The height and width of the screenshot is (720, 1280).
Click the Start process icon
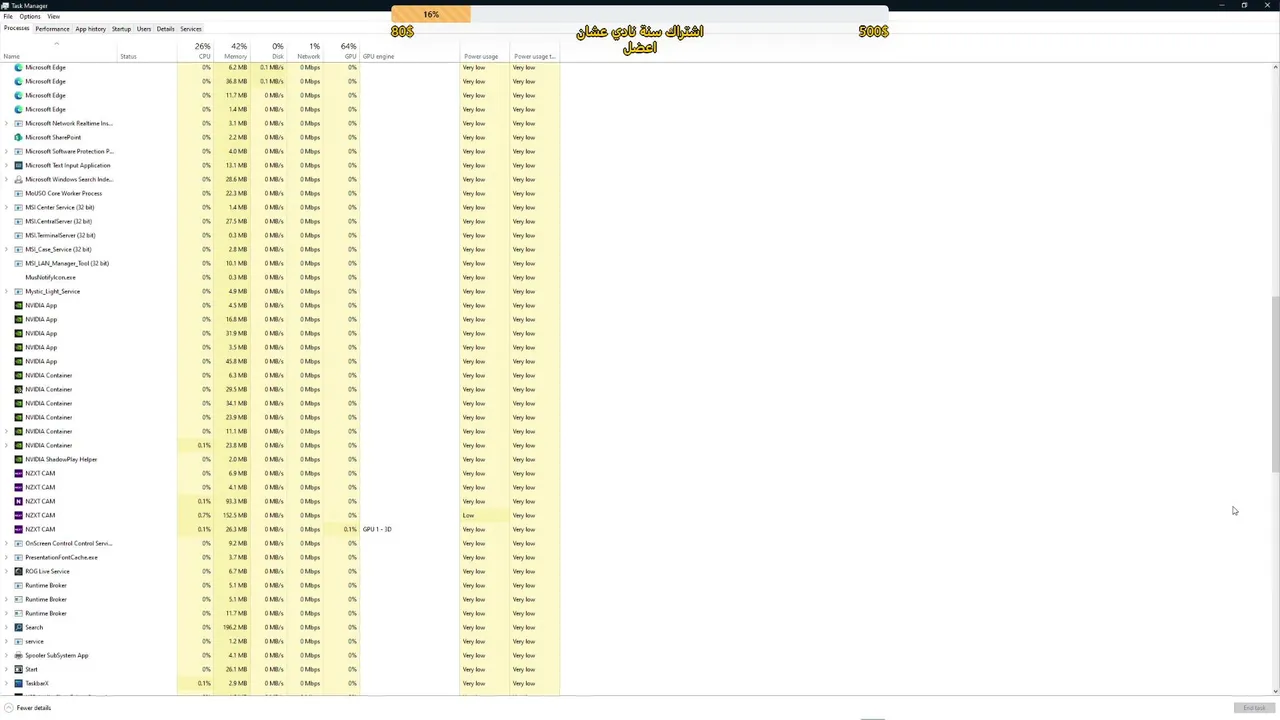click(18, 669)
